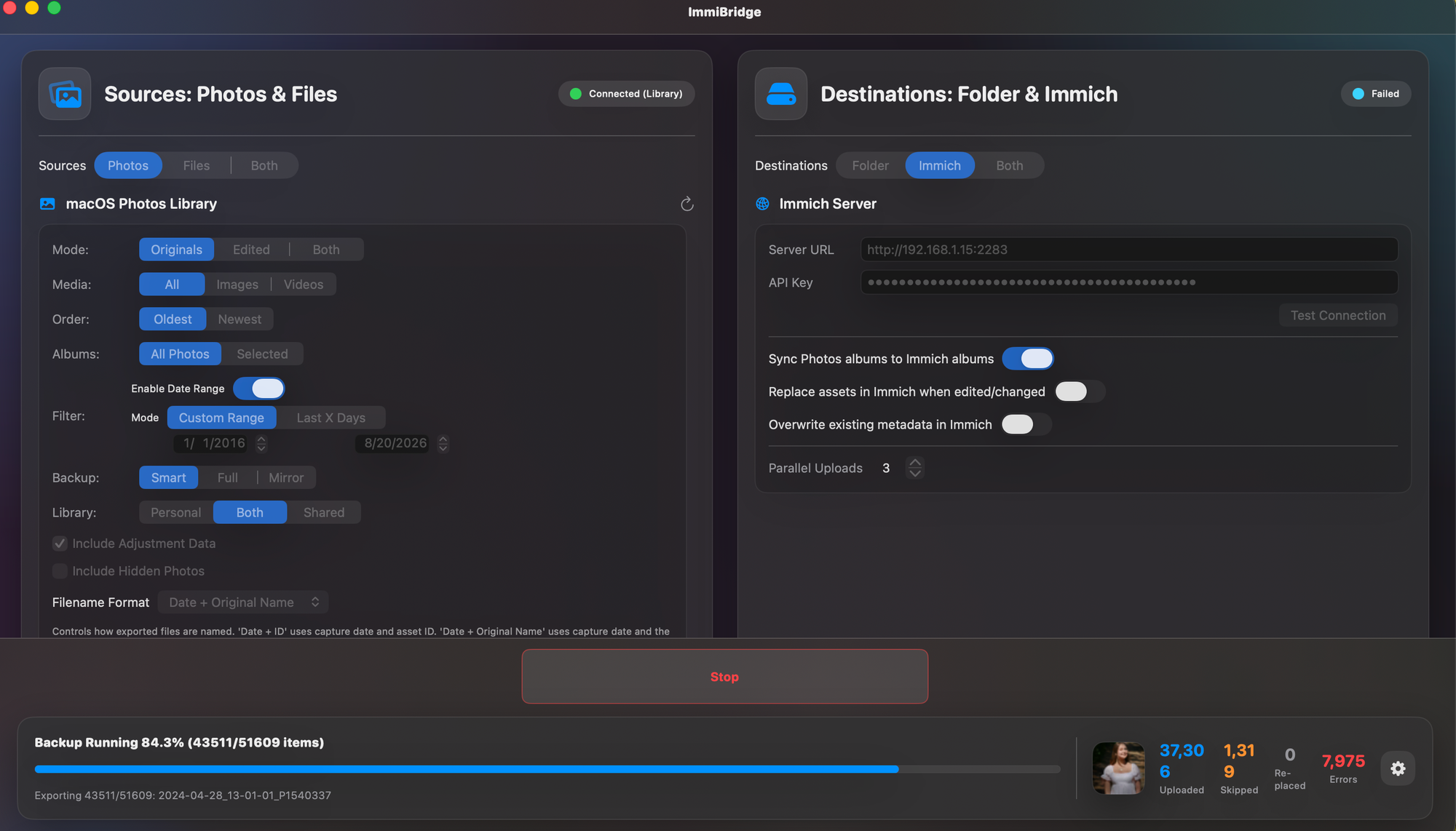Screen dimensions: 1456x831
Task: Set Library to Shared
Action: [x=324, y=513]
